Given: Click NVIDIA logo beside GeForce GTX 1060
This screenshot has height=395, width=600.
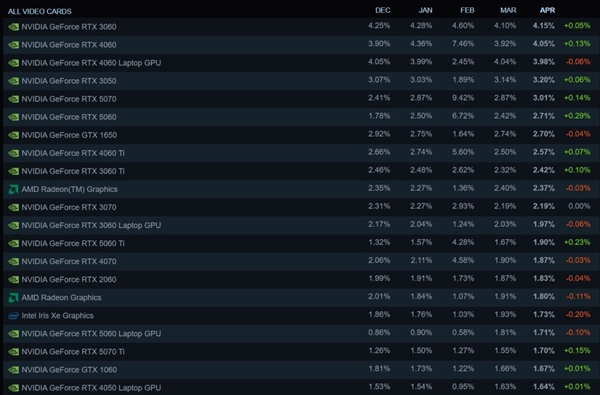Looking at the screenshot, I should (13, 370).
